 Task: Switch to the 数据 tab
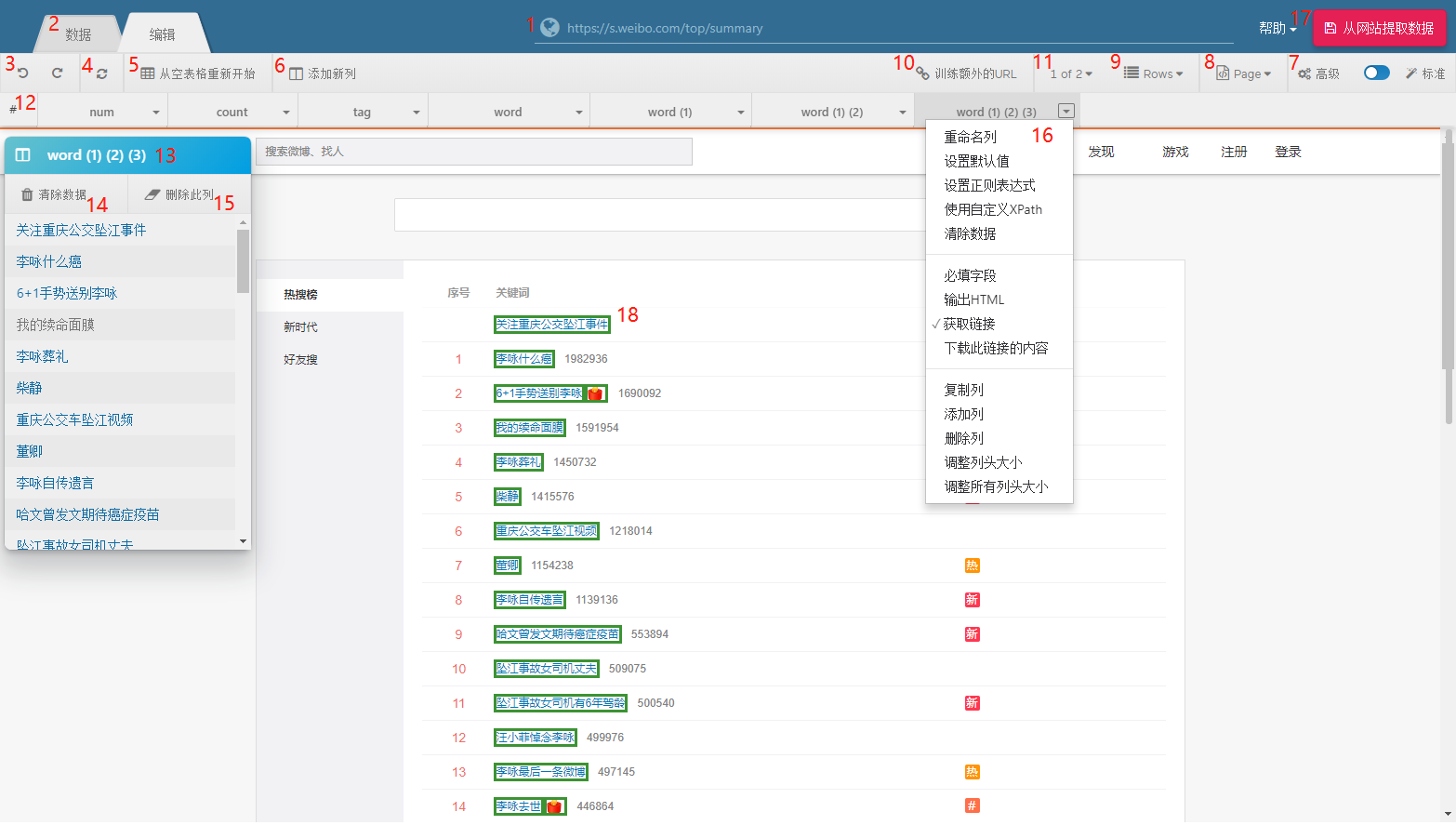click(x=78, y=34)
